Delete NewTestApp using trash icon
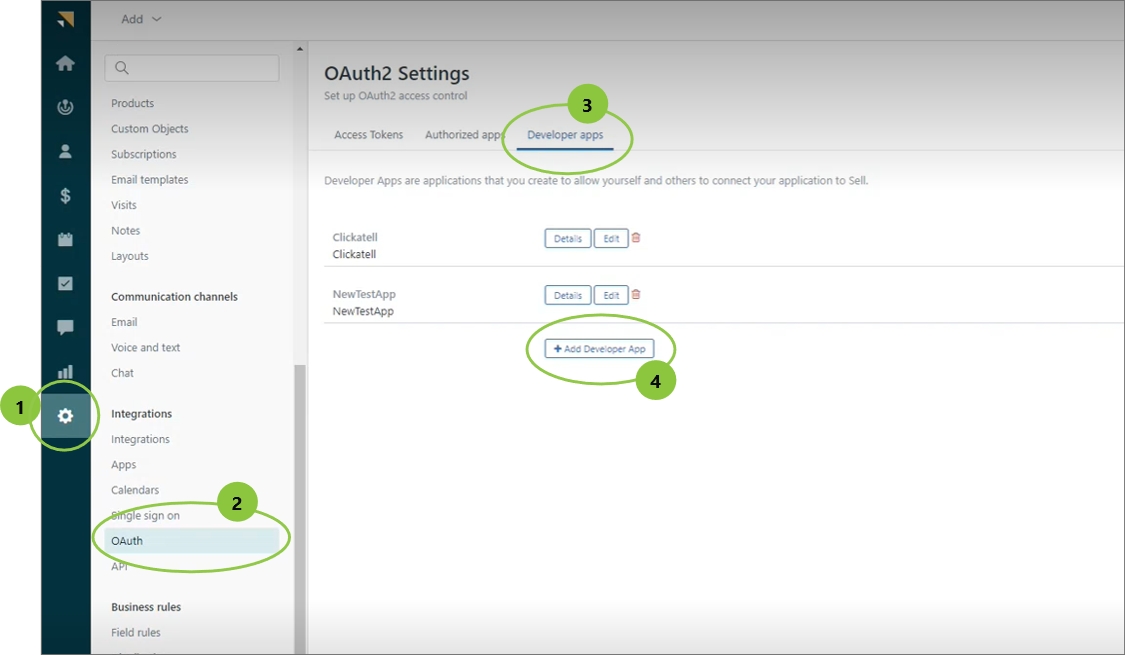Image resolution: width=1125 pixels, height=655 pixels. [x=636, y=294]
